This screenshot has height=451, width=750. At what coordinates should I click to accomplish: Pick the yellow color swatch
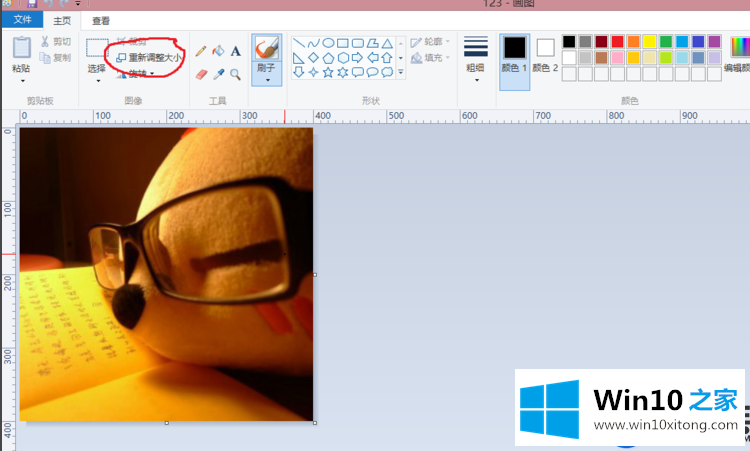(x=650, y=42)
